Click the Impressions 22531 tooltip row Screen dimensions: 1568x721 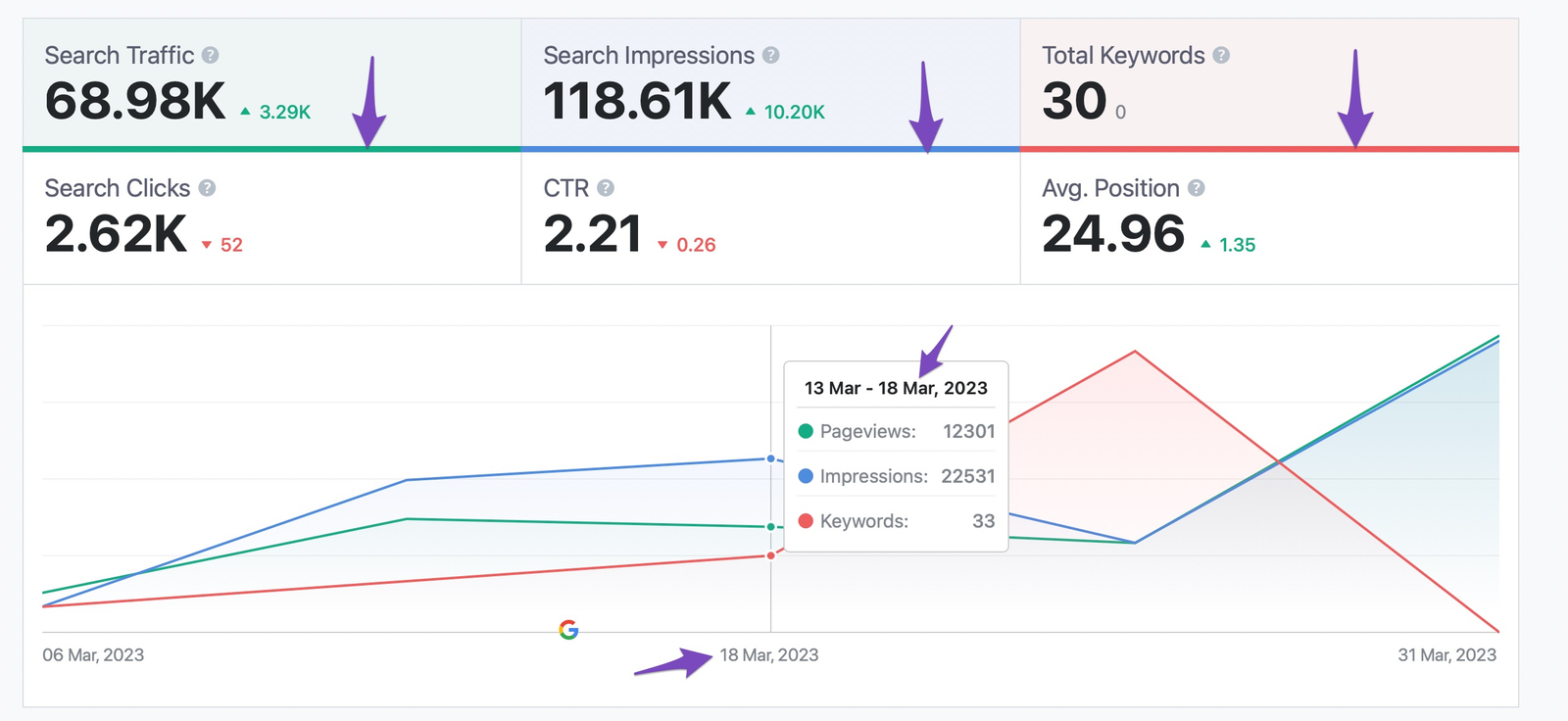click(897, 476)
